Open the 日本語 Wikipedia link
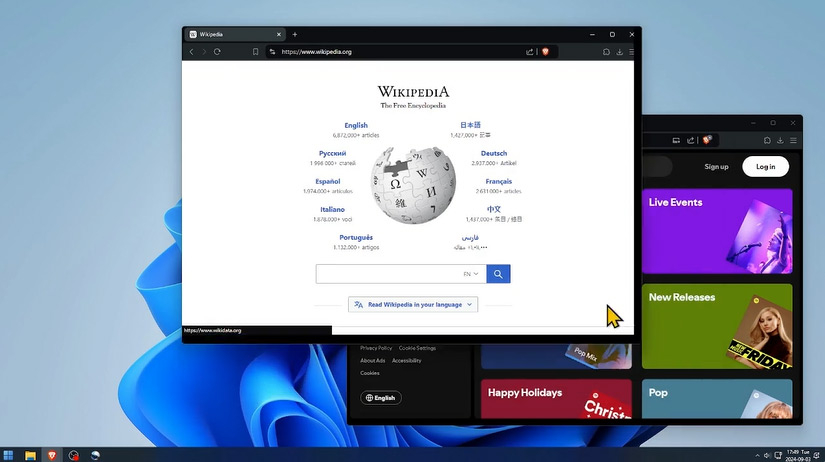This screenshot has width=825, height=462. [x=470, y=125]
